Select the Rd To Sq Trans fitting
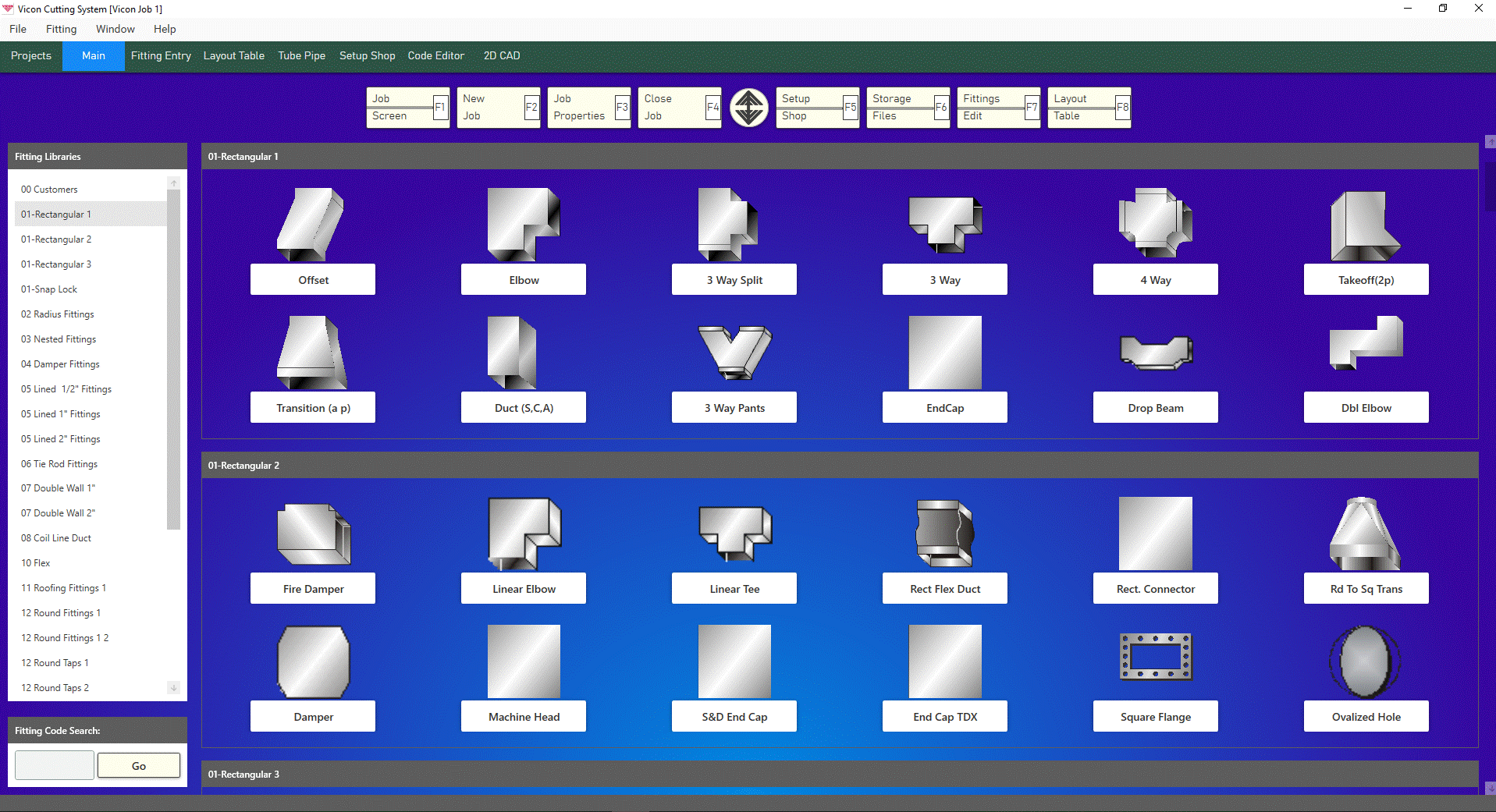This screenshot has height=812, width=1496. click(1366, 534)
